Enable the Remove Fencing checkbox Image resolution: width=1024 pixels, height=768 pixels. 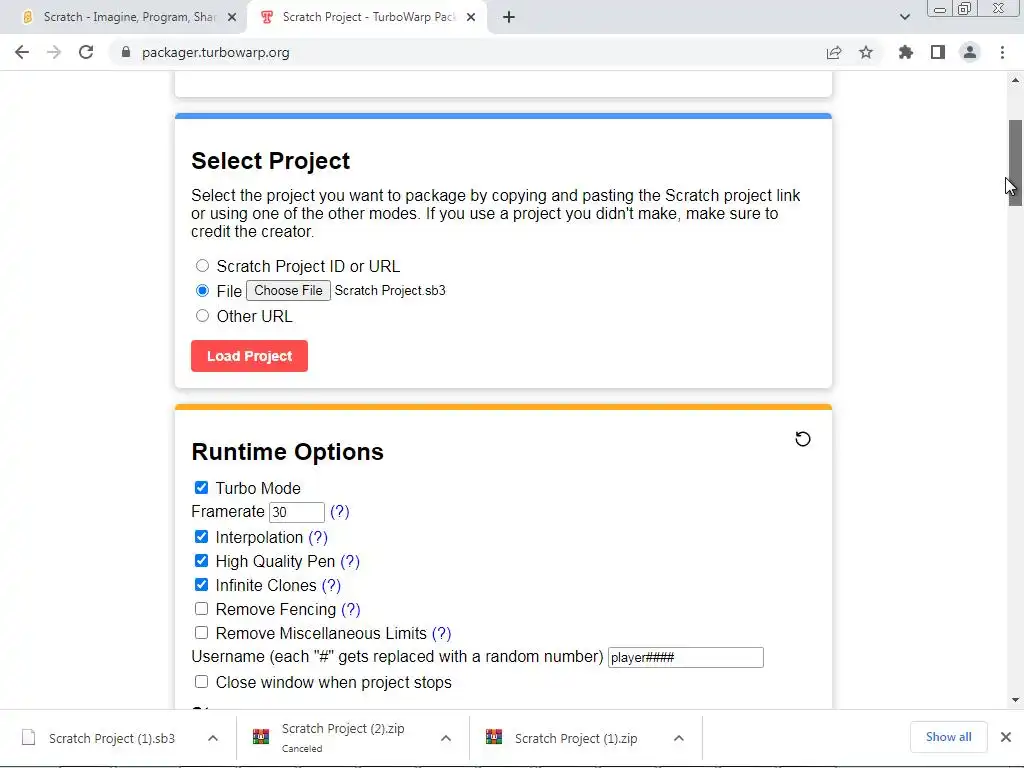point(201,609)
